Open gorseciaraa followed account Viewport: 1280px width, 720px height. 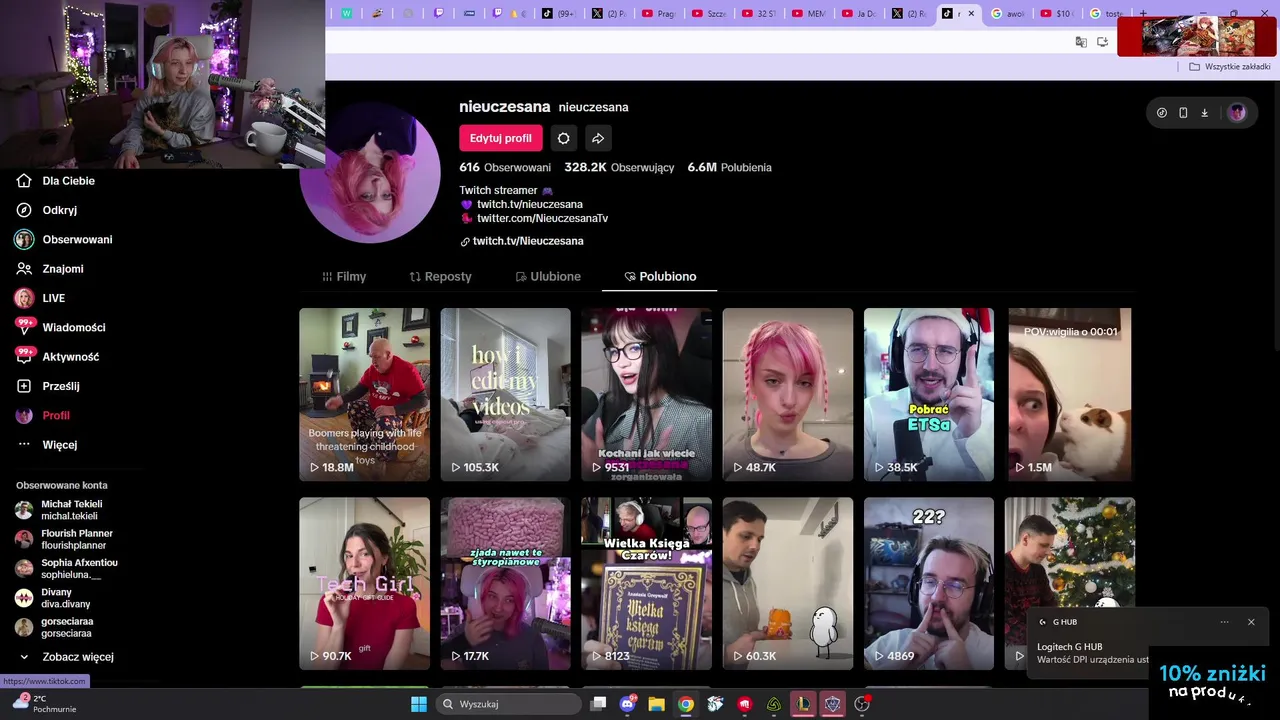click(54, 627)
